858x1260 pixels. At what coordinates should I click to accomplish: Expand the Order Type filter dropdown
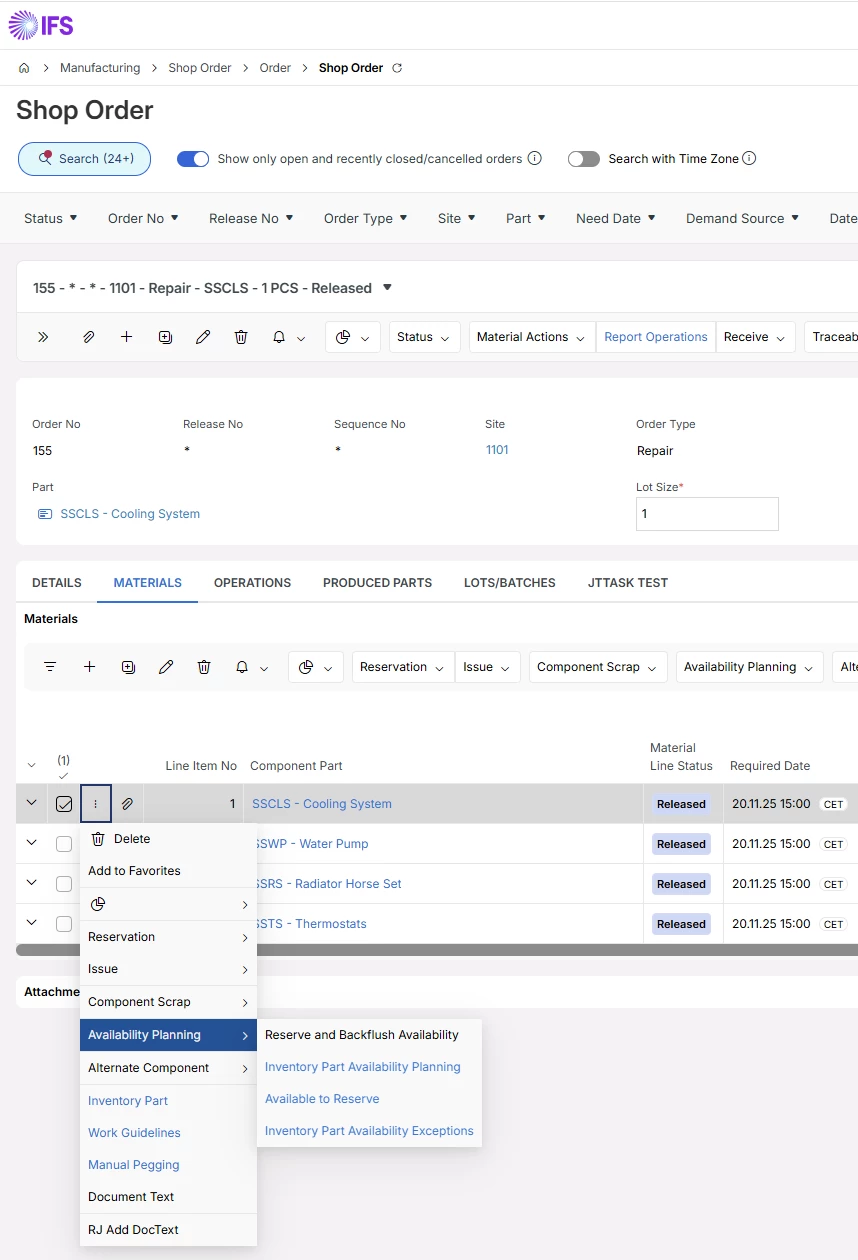pos(365,218)
